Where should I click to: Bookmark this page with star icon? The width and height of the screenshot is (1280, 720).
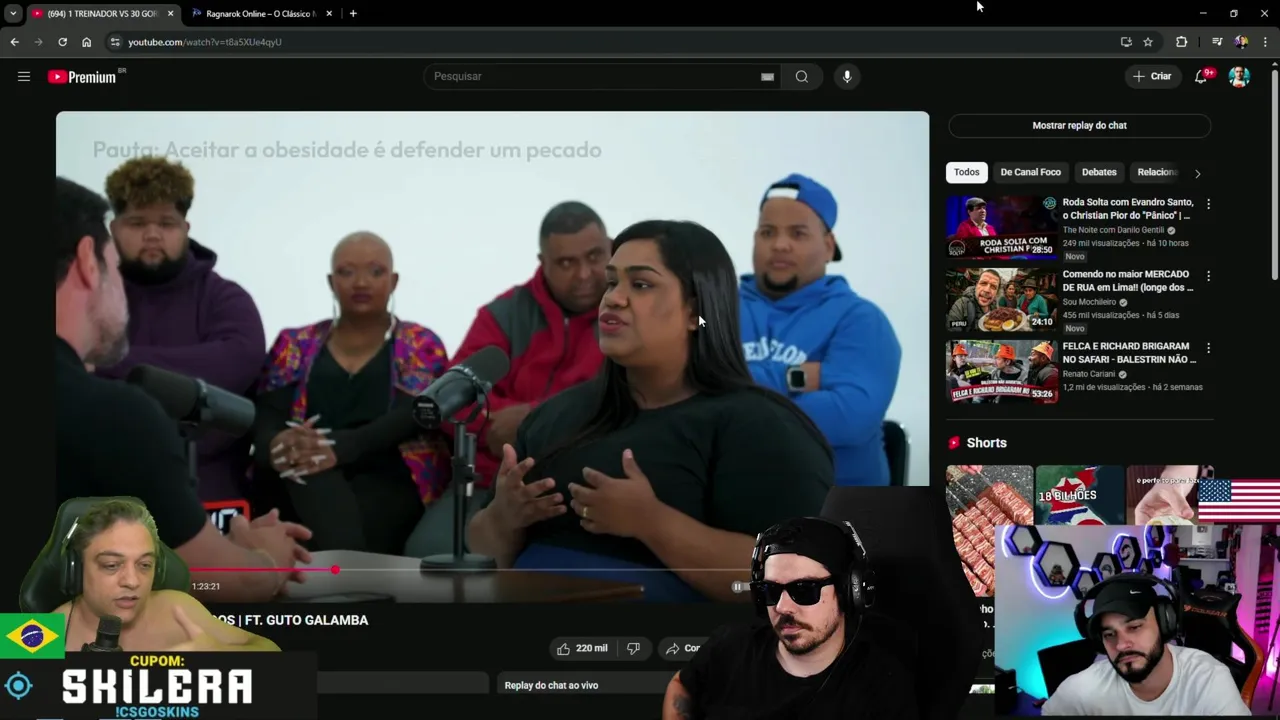click(1148, 42)
